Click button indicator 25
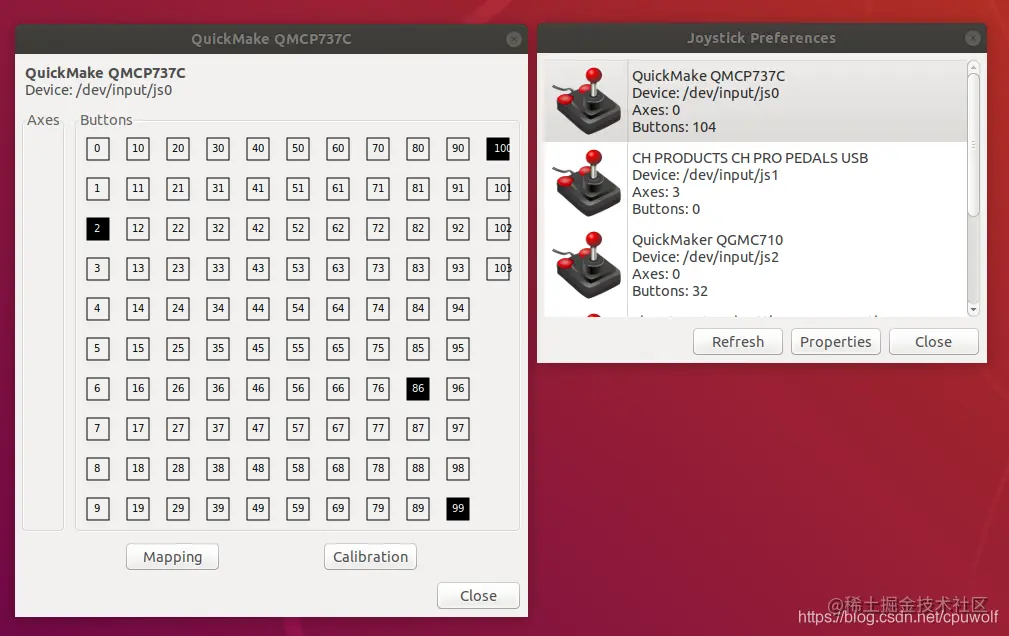Image resolution: width=1009 pixels, height=636 pixels. pos(178,349)
